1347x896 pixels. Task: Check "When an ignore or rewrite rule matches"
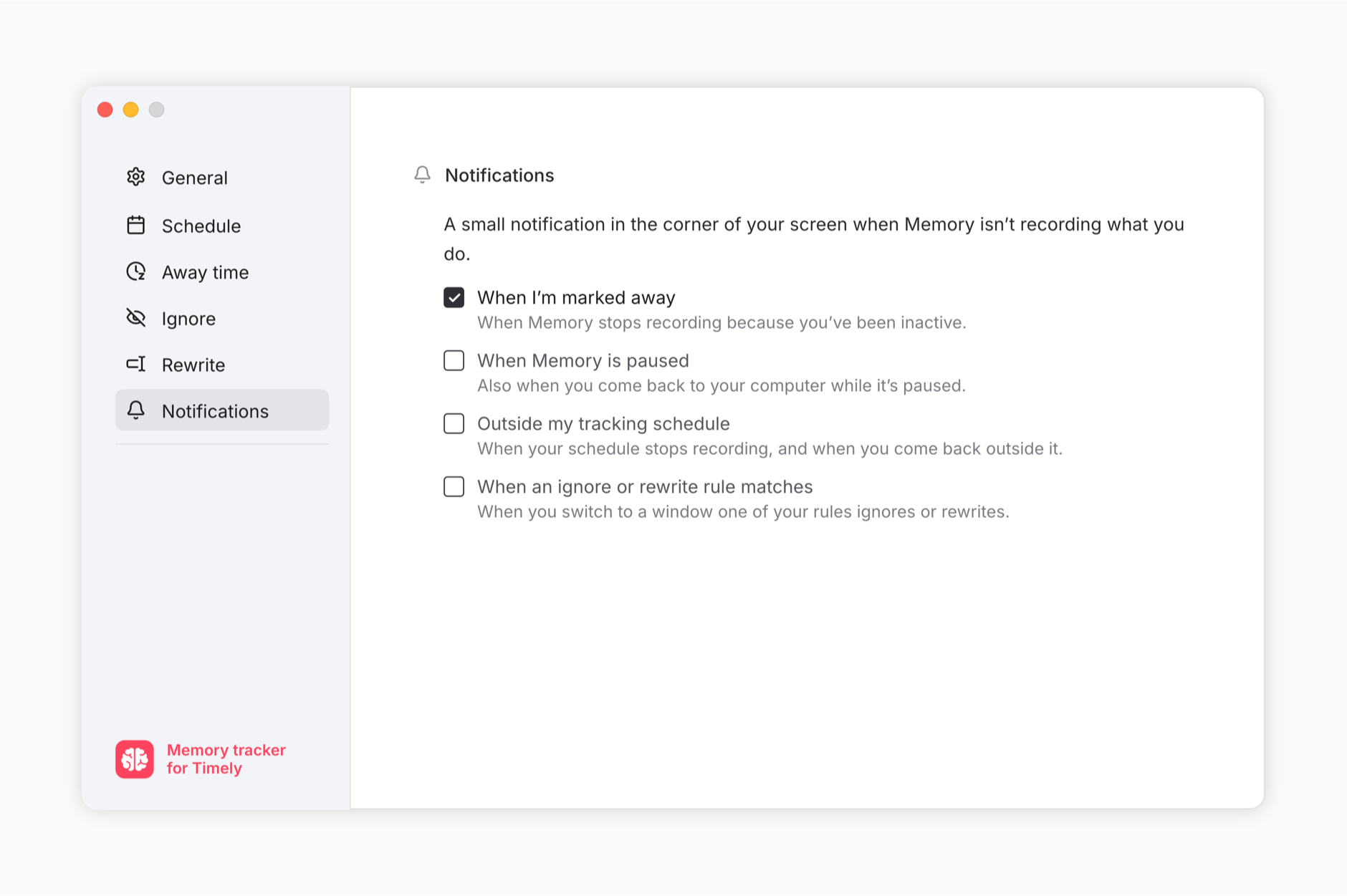pyautogui.click(x=454, y=486)
